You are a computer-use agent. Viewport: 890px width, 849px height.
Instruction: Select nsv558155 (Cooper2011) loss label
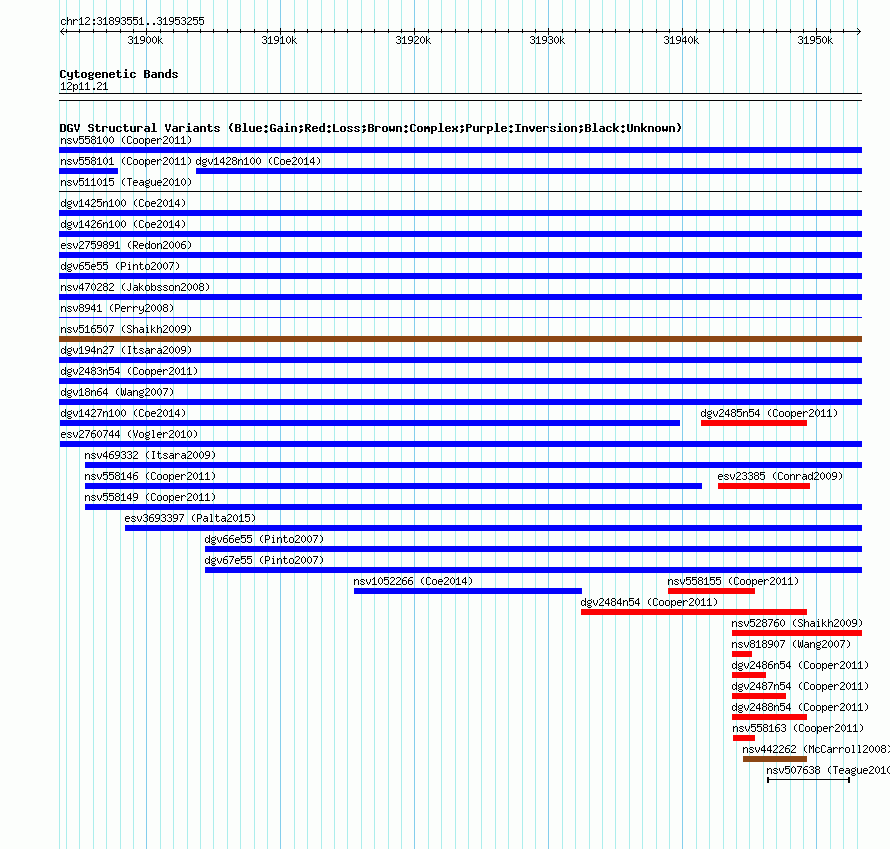(733, 581)
